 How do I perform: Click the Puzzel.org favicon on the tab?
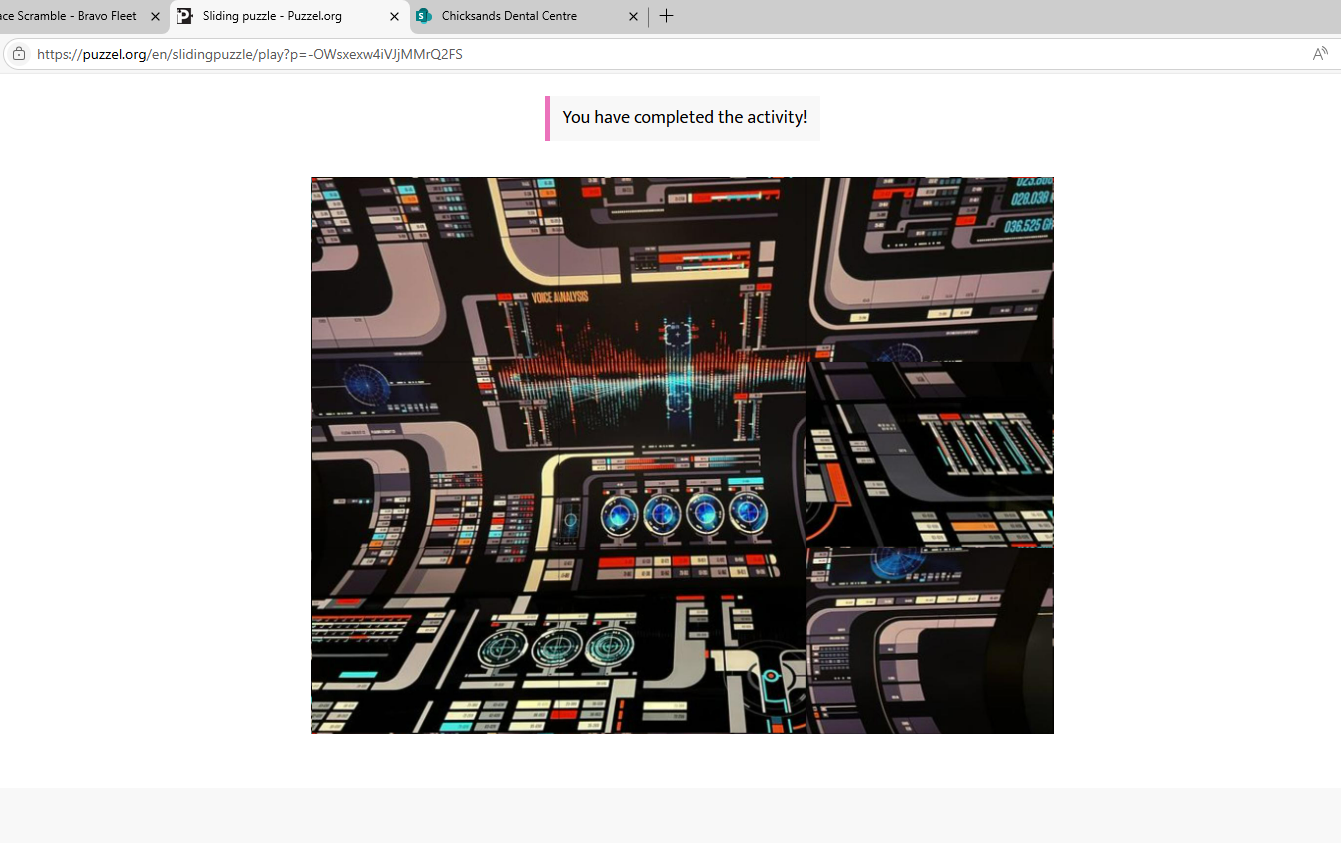click(185, 16)
